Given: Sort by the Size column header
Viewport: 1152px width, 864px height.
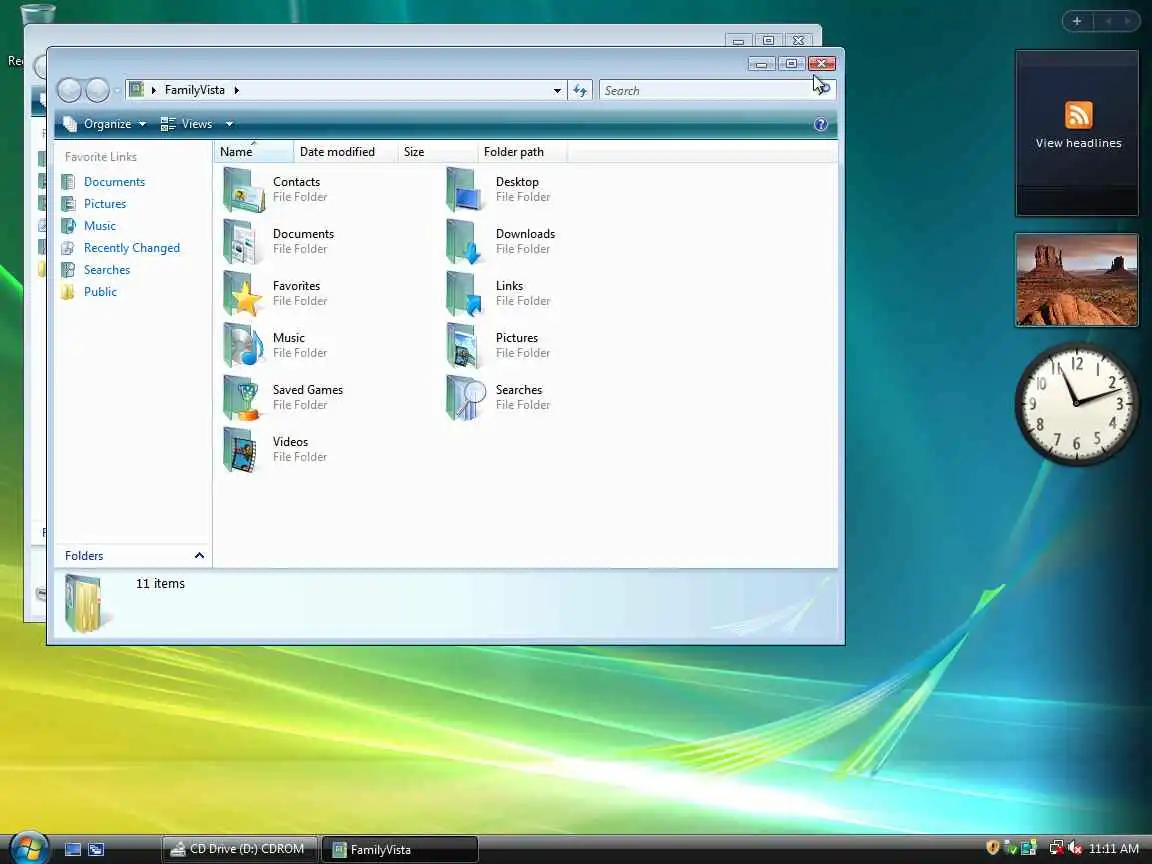Looking at the screenshot, I should pyautogui.click(x=437, y=152).
